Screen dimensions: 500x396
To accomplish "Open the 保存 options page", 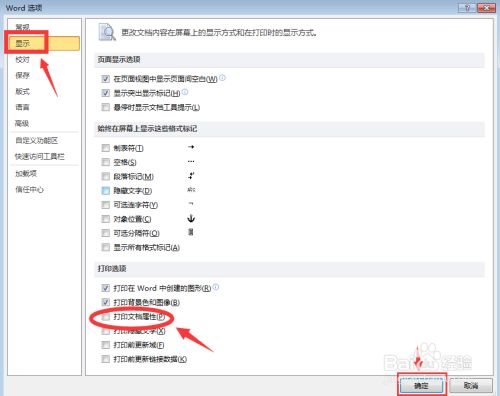I will tap(23, 75).
